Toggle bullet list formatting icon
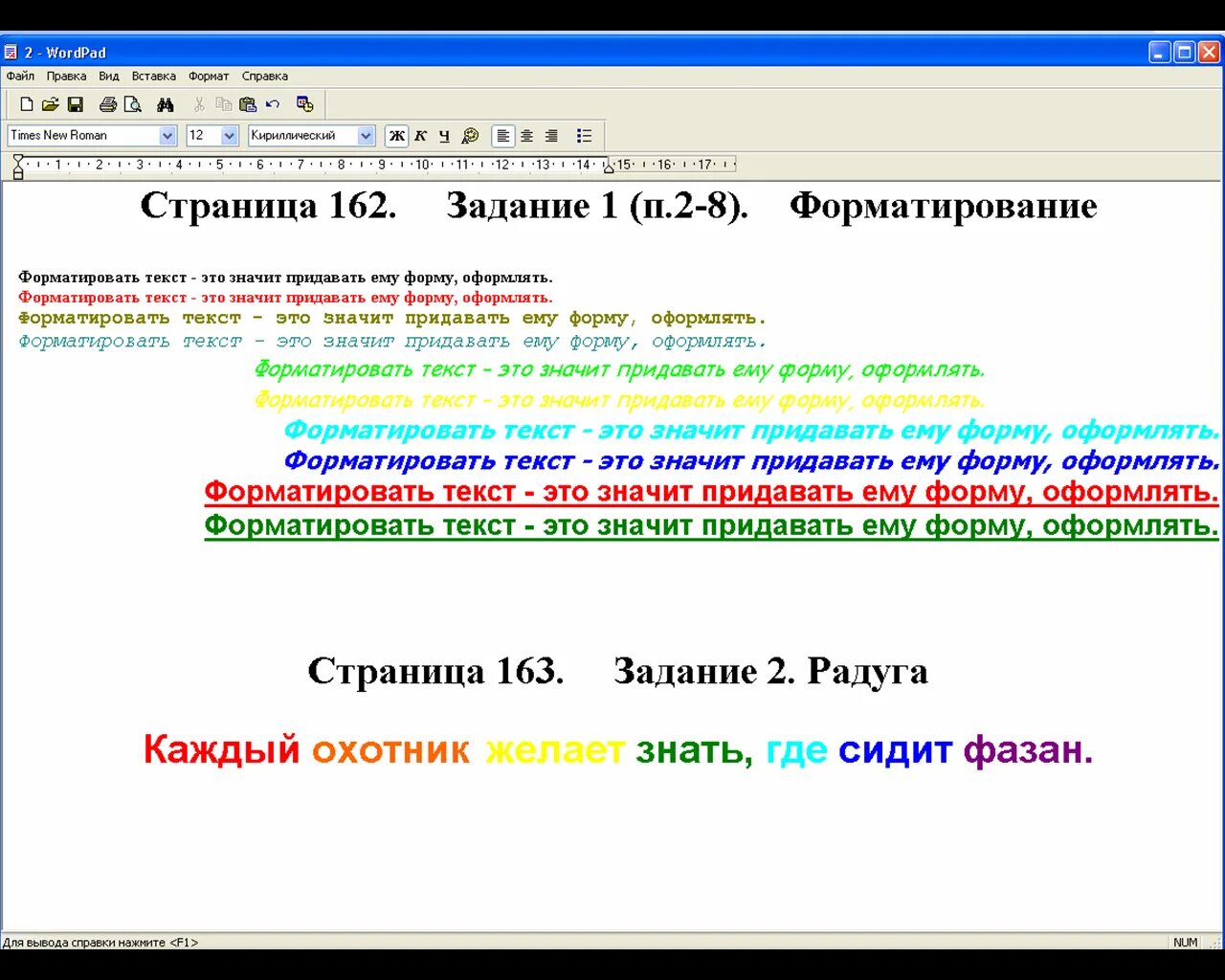The image size is (1225, 980). 584,136
